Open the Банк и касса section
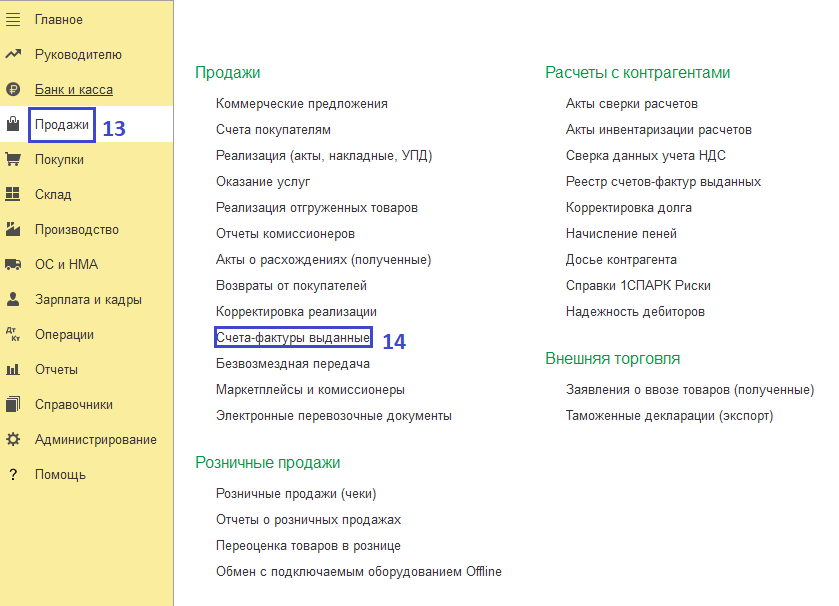Screen dimensions: 839x606 [74, 89]
